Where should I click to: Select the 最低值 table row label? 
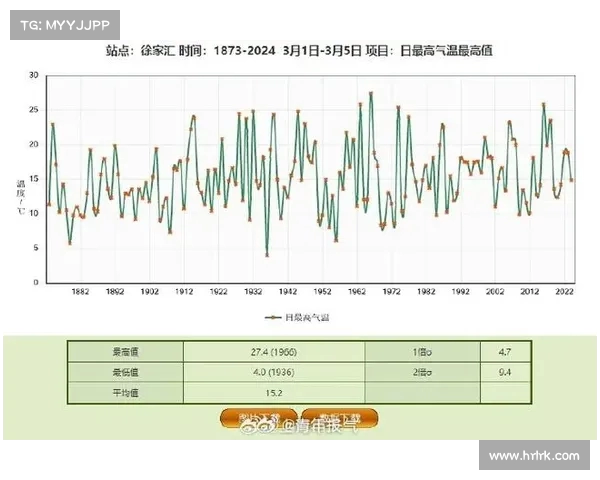tap(125, 372)
